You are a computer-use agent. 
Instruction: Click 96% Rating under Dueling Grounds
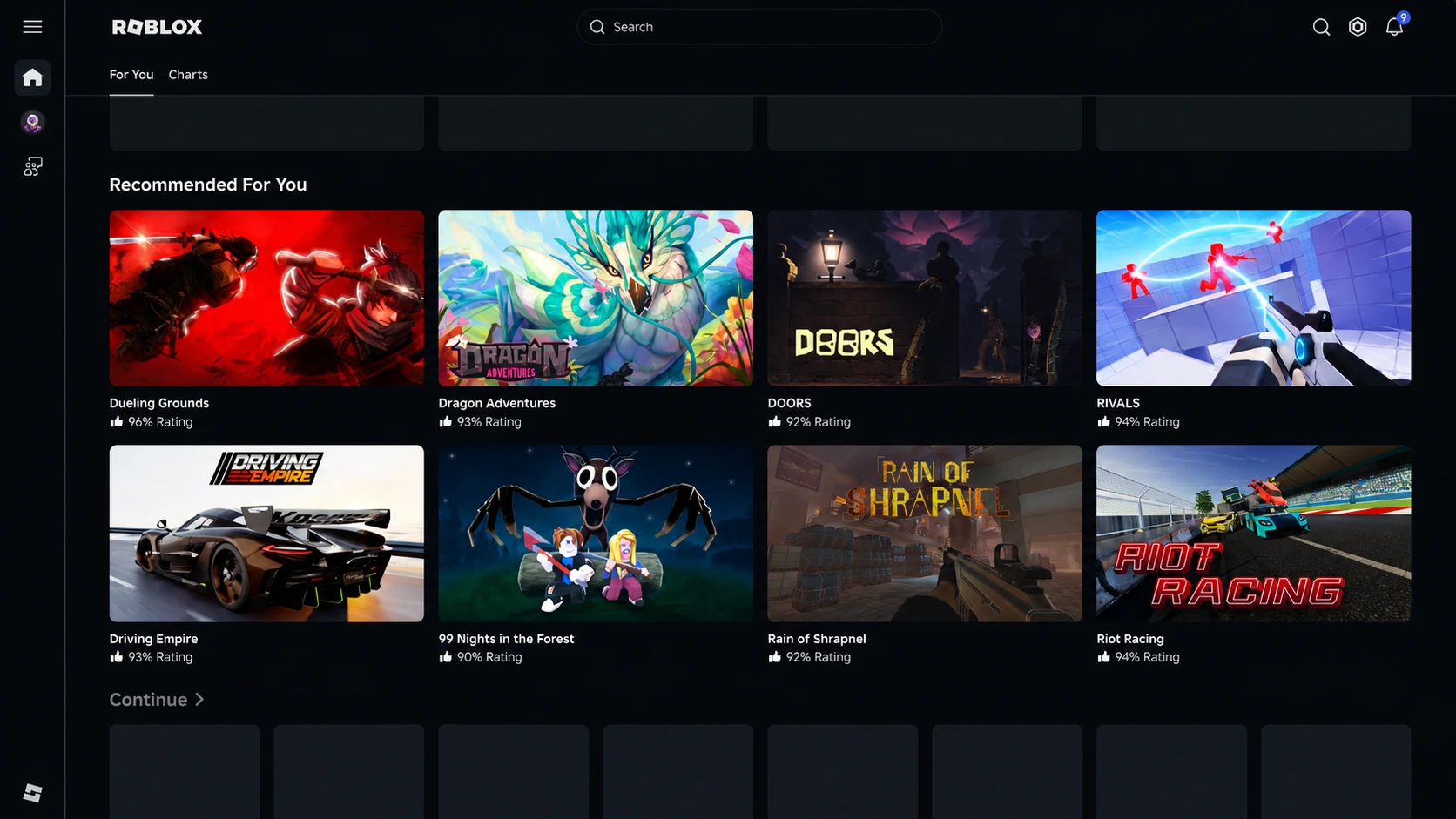pos(160,422)
